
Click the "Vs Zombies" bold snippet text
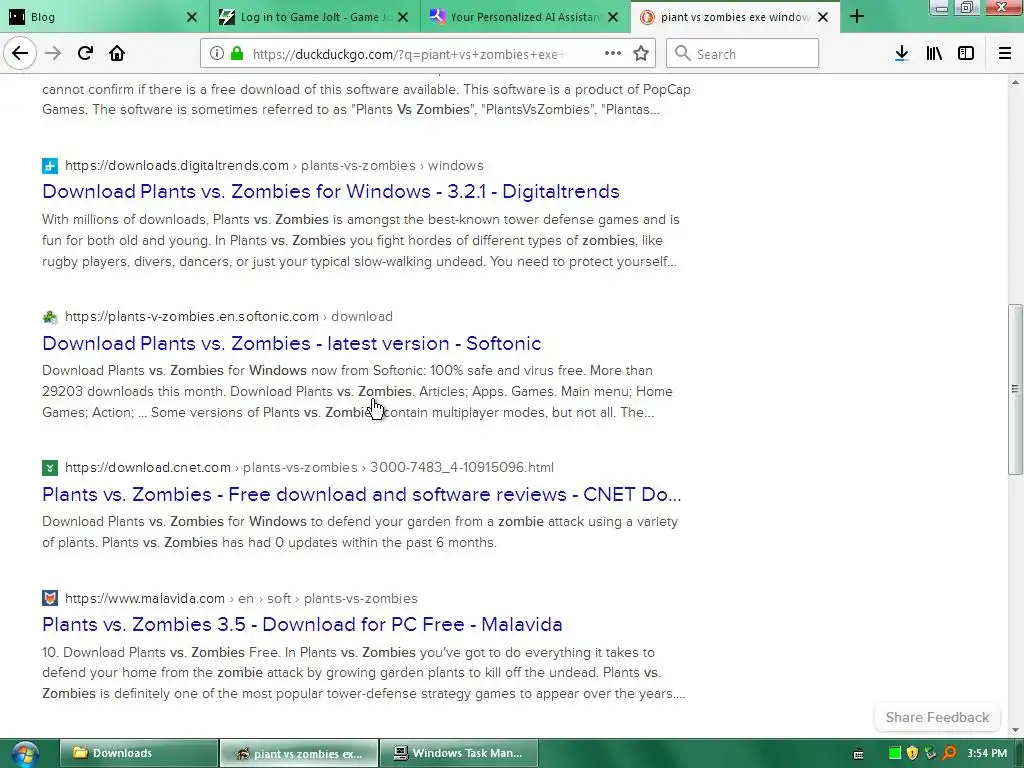(x=433, y=110)
